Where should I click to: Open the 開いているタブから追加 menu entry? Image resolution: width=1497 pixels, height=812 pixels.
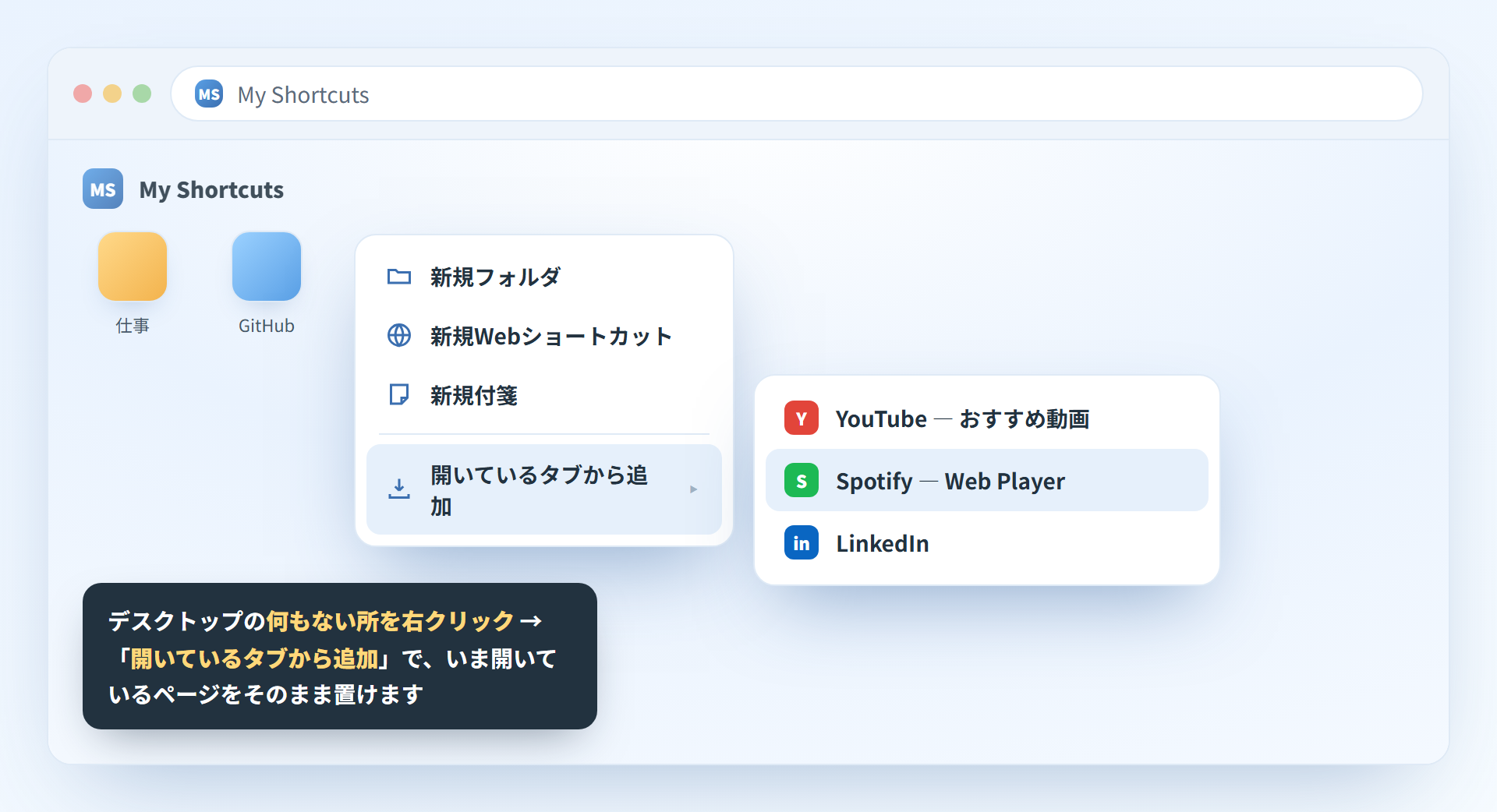(544, 489)
